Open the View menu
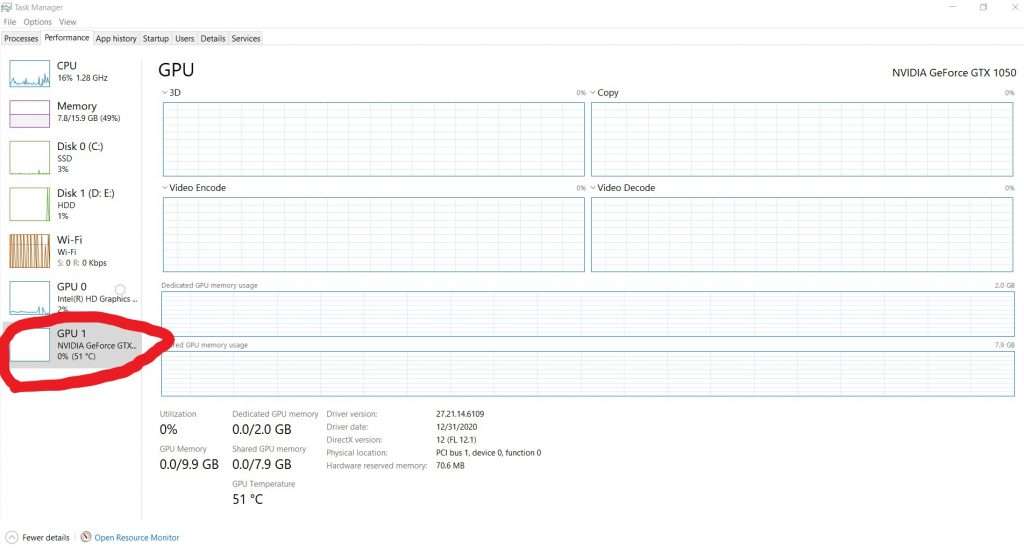1024x548 pixels. point(67,22)
